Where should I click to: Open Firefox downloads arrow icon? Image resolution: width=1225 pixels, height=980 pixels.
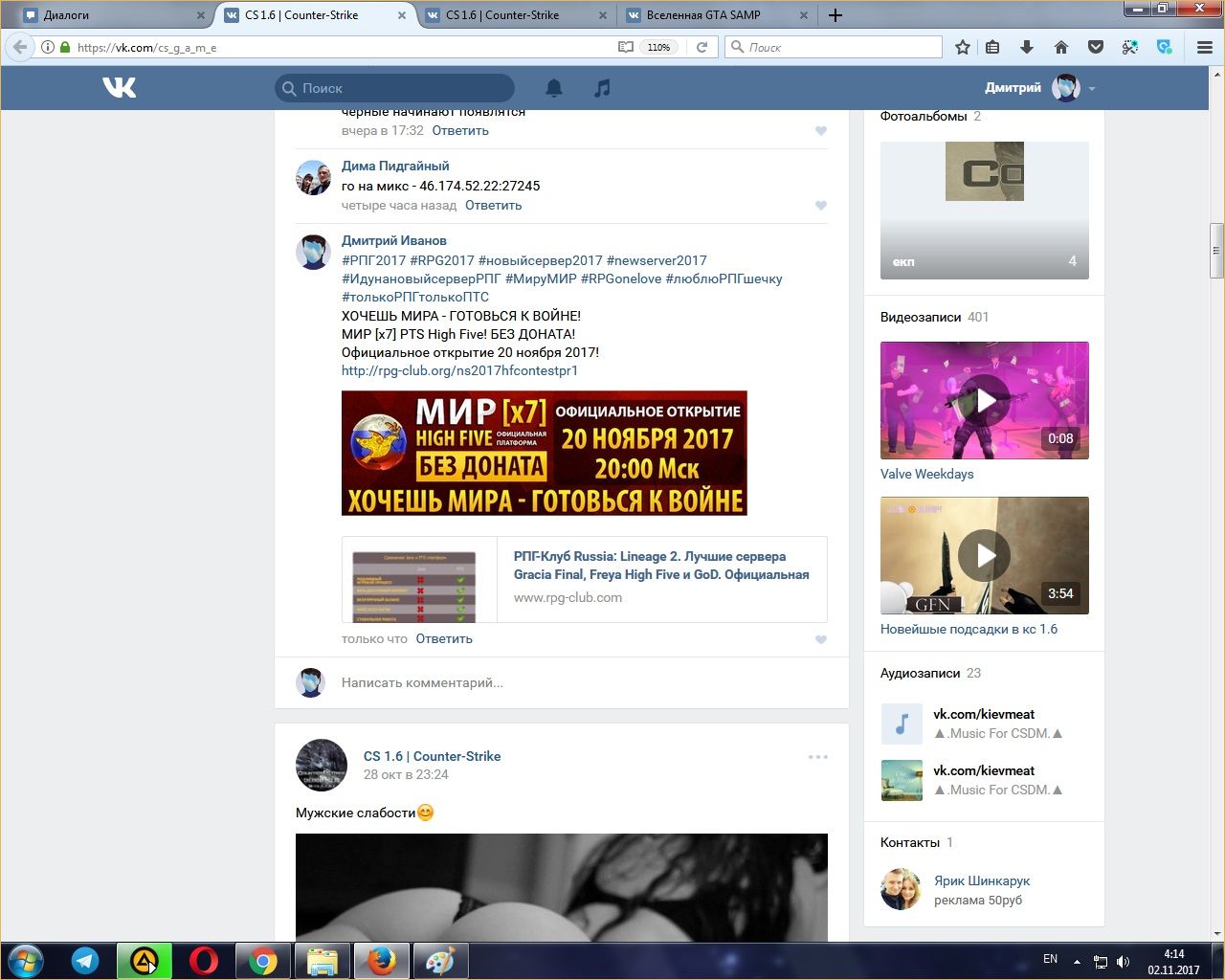(1027, 47)
